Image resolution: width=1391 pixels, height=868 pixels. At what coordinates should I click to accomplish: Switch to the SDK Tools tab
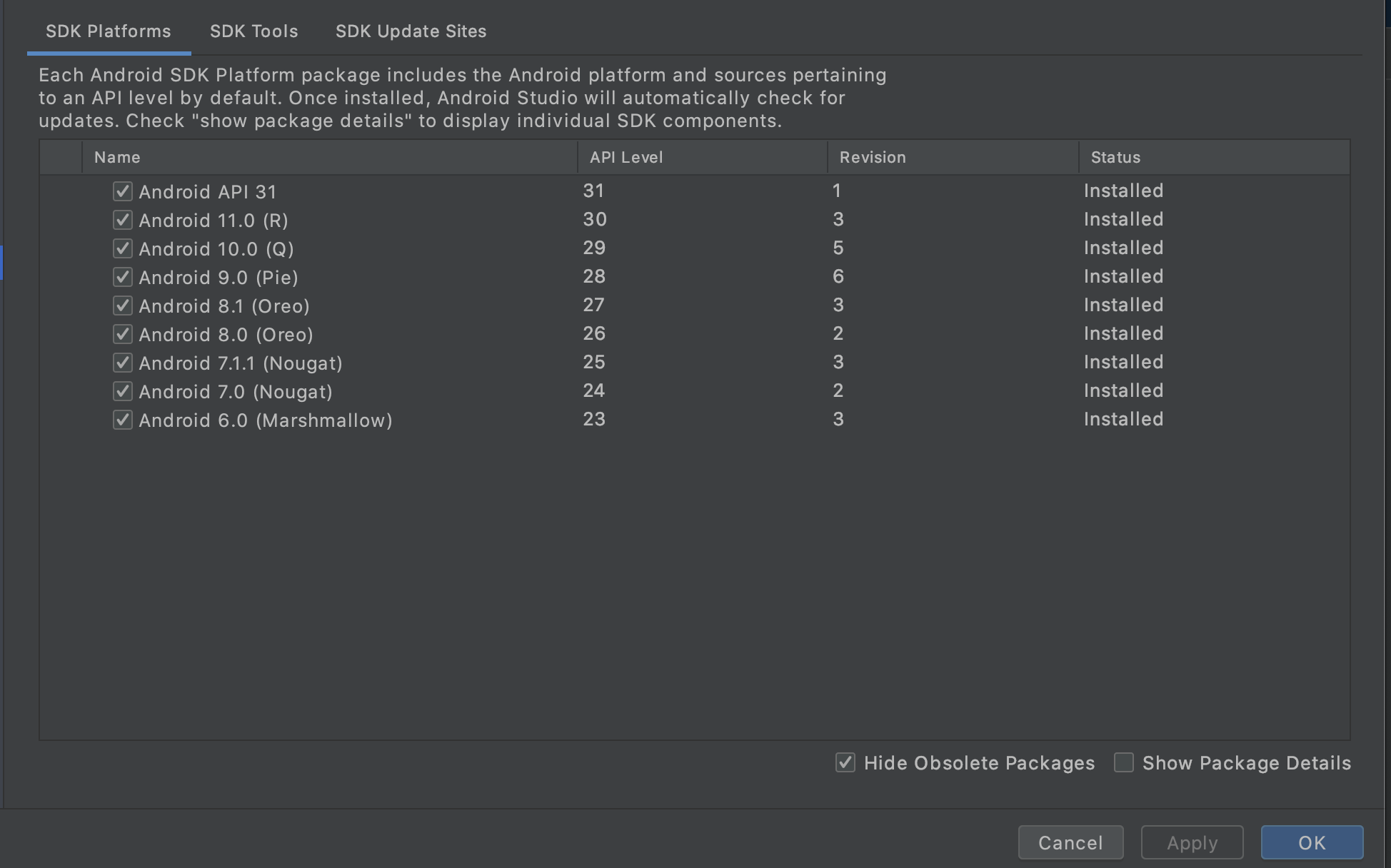click(253, 31)
